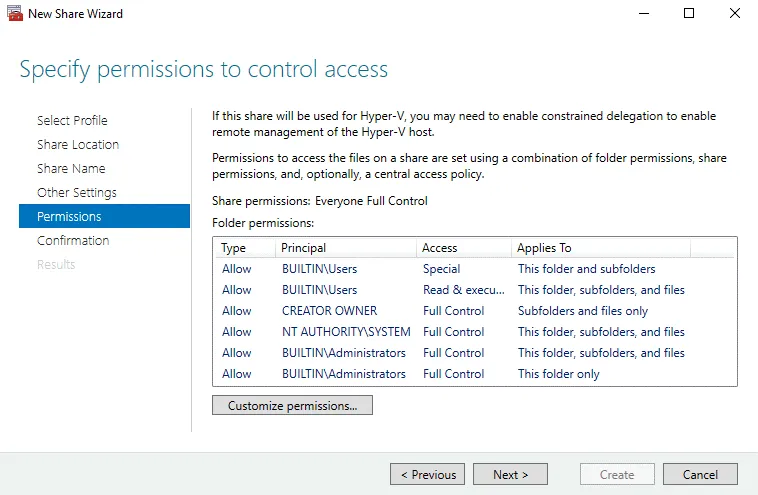Screen dimensions: 758x495
Task: Navigate to Other Settings step
Action: (x=77, y=192)
